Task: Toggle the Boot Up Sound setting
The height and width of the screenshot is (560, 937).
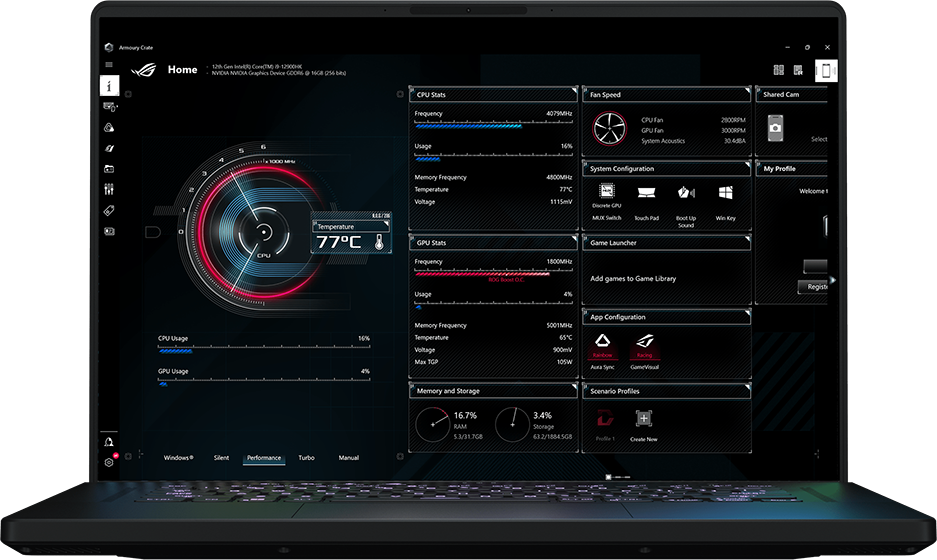Action: coord(686,206)
